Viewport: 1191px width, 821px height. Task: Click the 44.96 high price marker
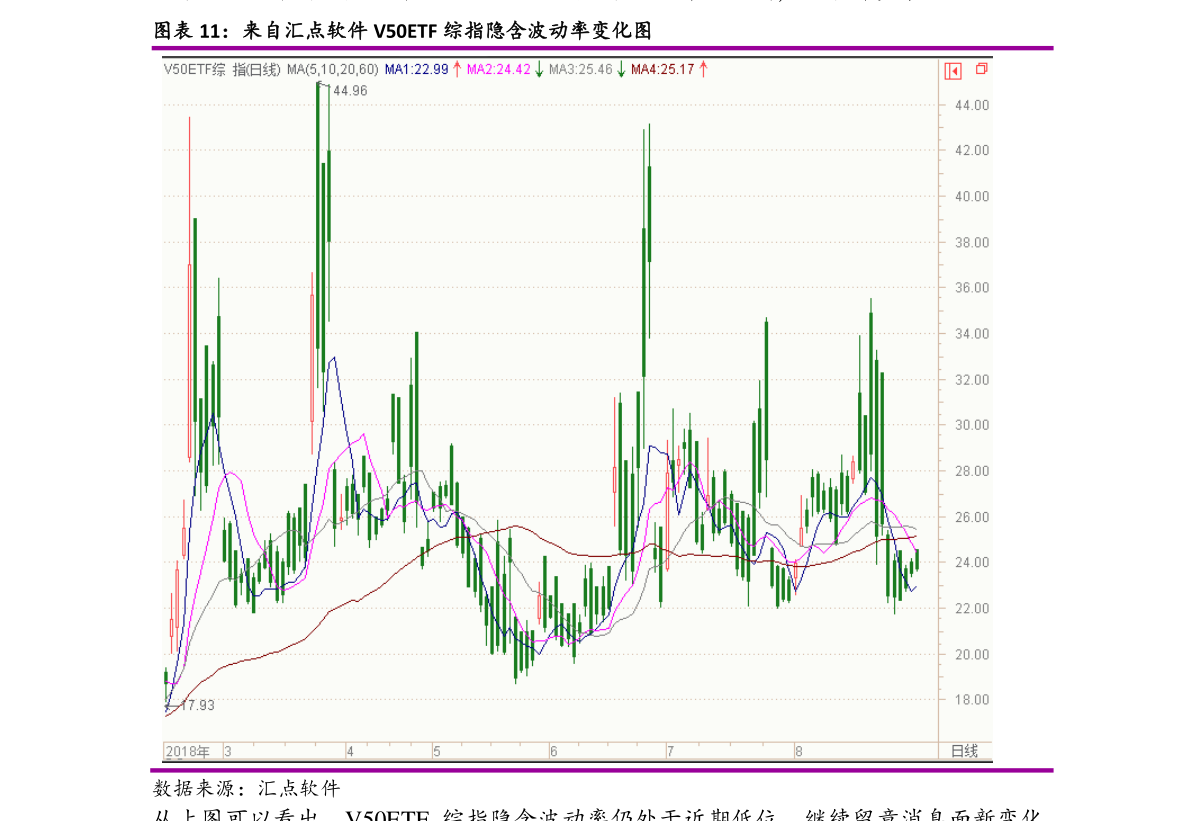point(350,91)
